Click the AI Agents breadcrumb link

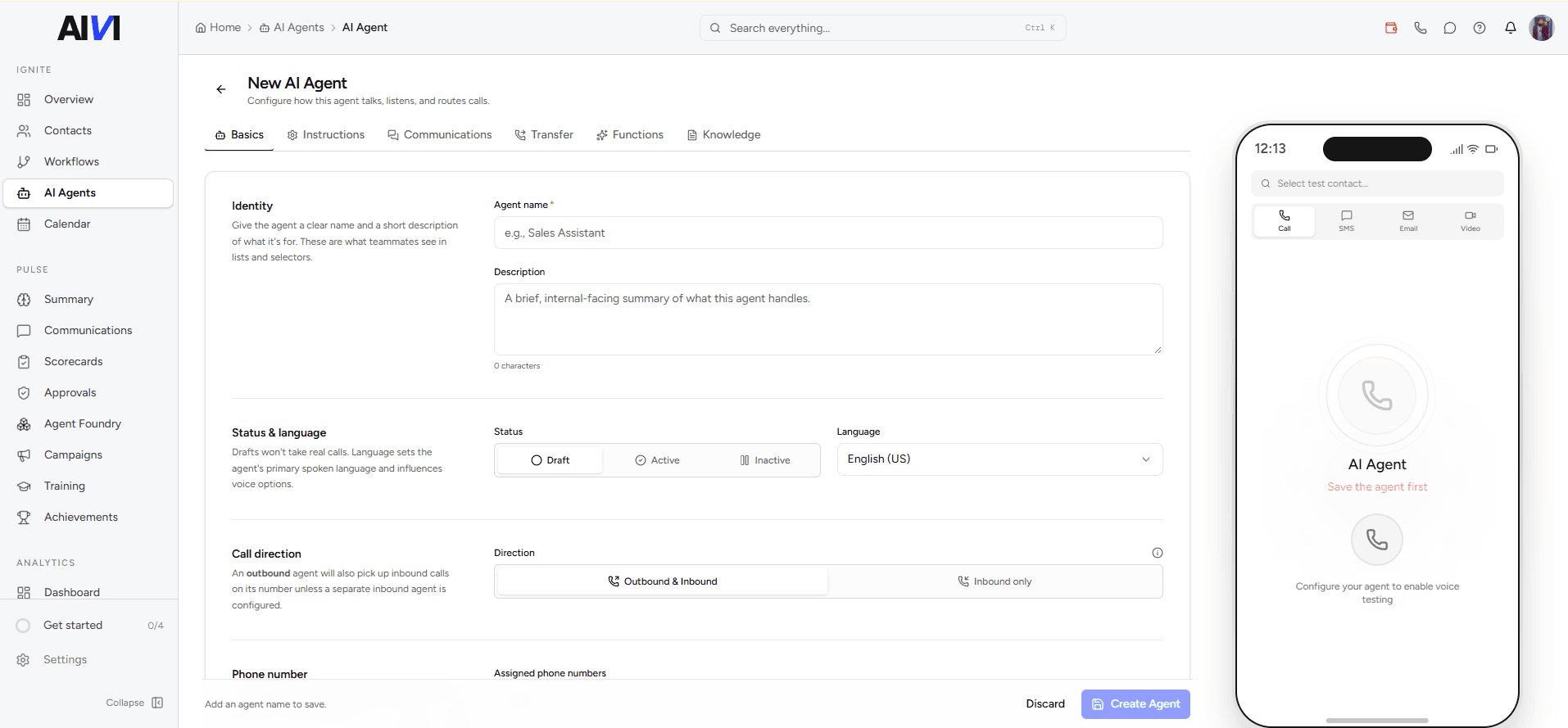tap(292, 28)
